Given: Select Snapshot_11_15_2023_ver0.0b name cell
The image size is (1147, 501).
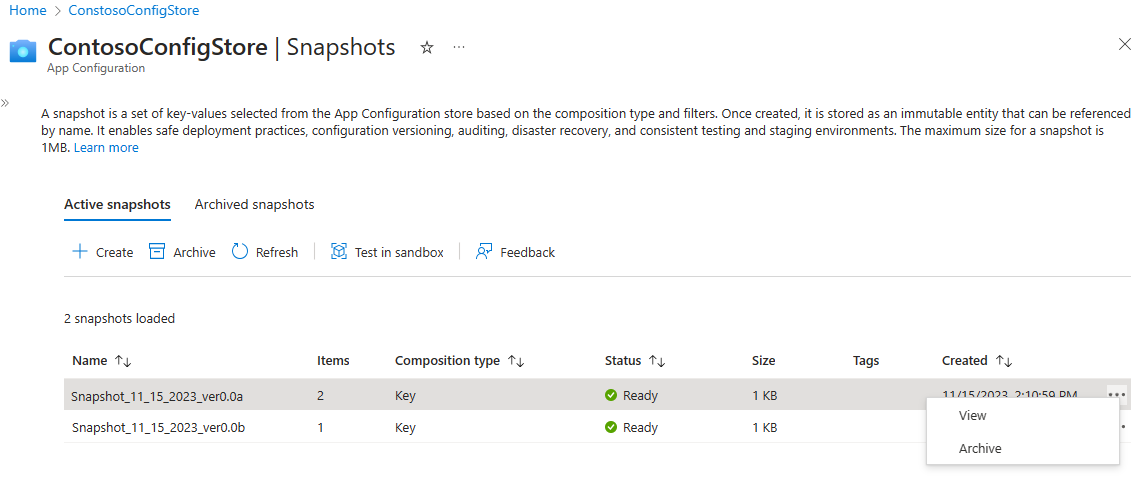Looking at the screenshot, I should pos(158,427).
